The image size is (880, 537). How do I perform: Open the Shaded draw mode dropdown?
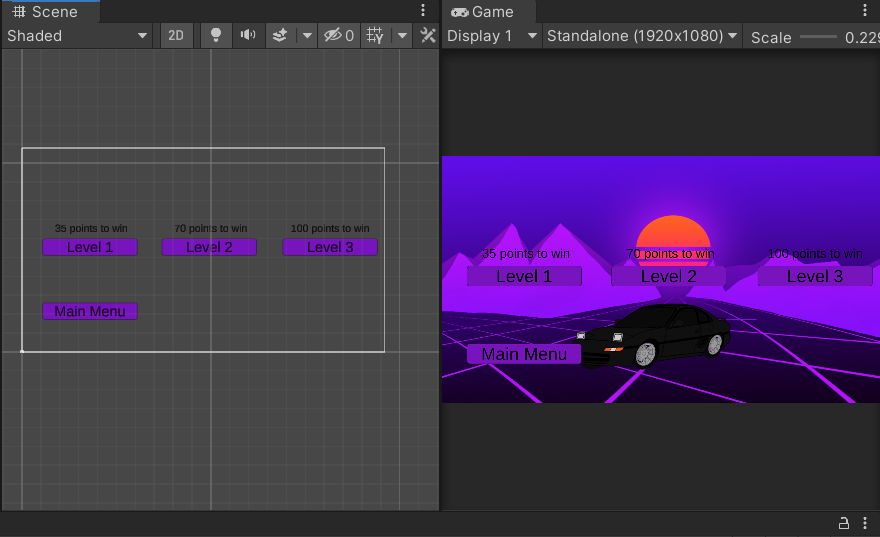78,36
